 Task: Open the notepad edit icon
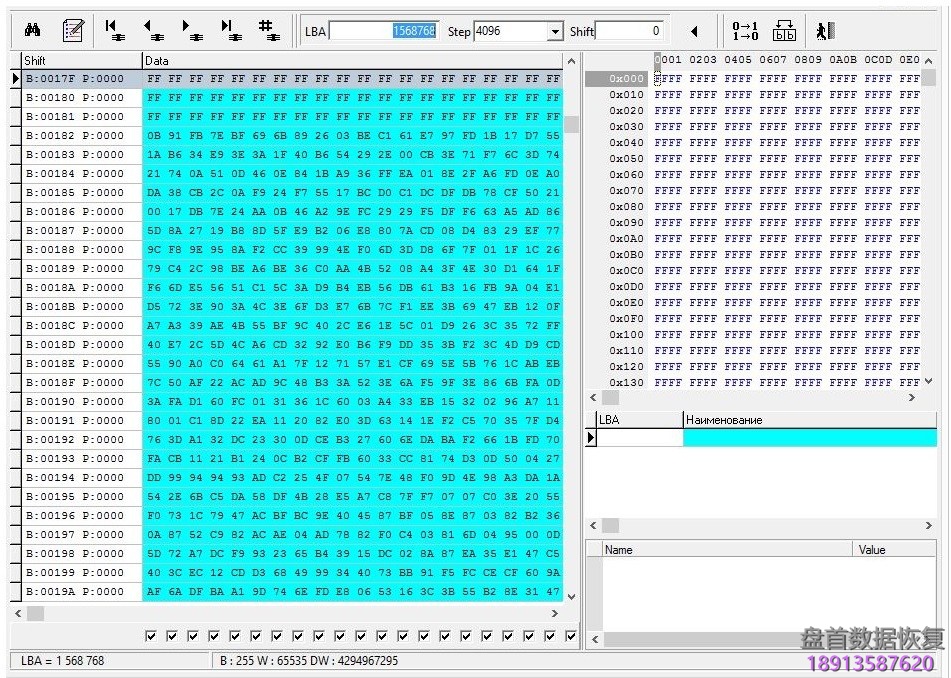73,30
